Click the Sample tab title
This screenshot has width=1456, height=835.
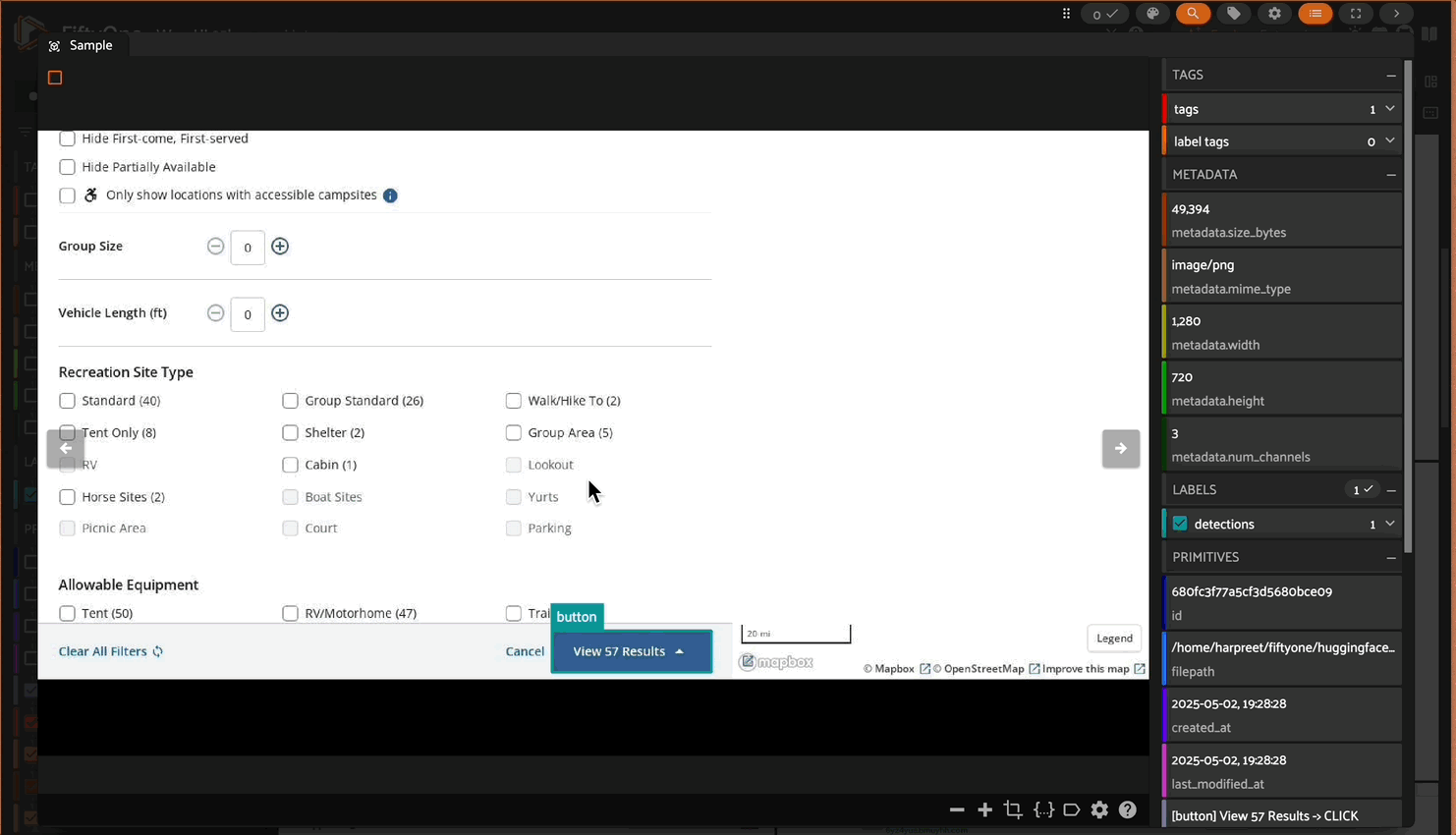tap(90, 45)
